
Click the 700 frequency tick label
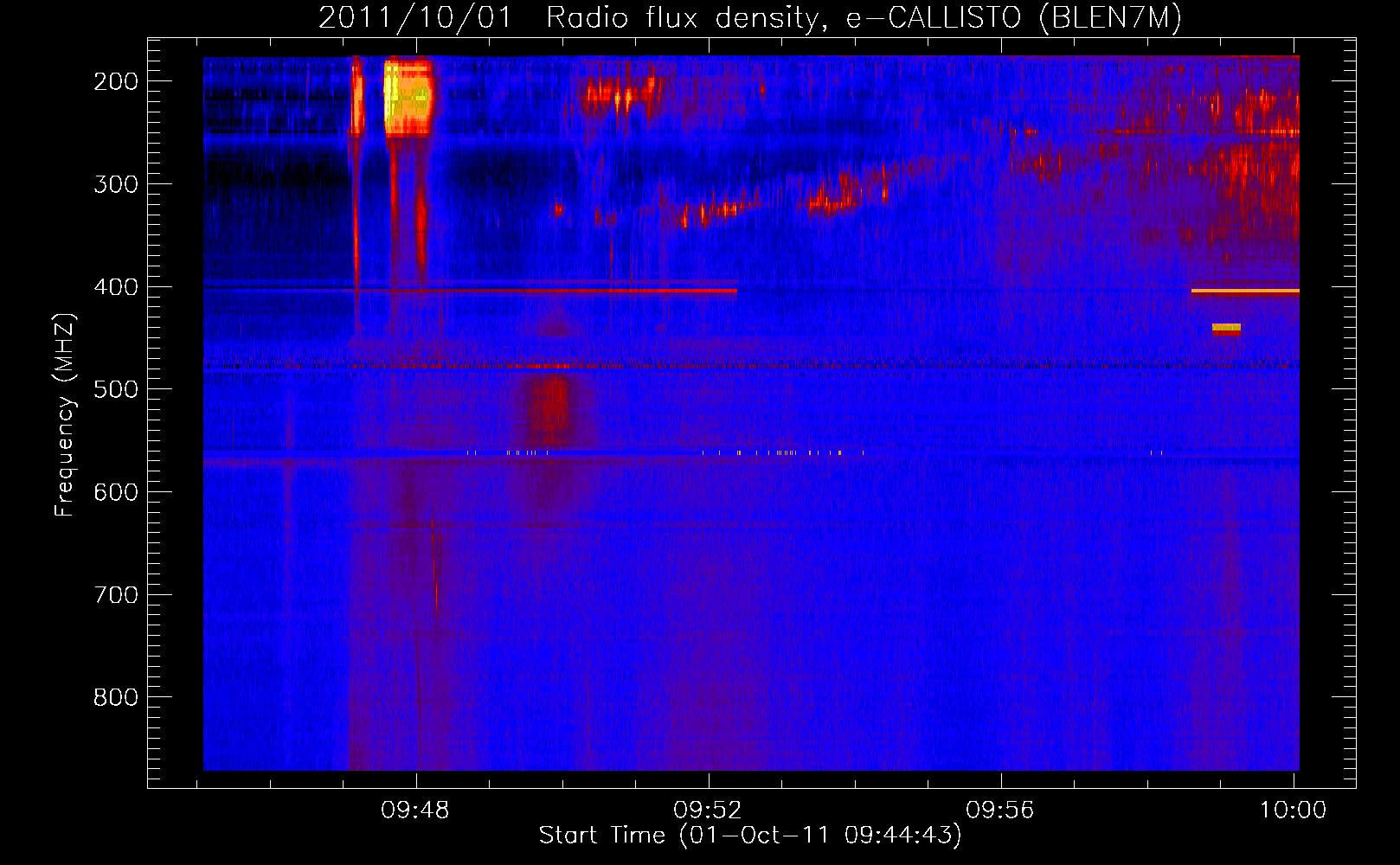tap(116, 595)
